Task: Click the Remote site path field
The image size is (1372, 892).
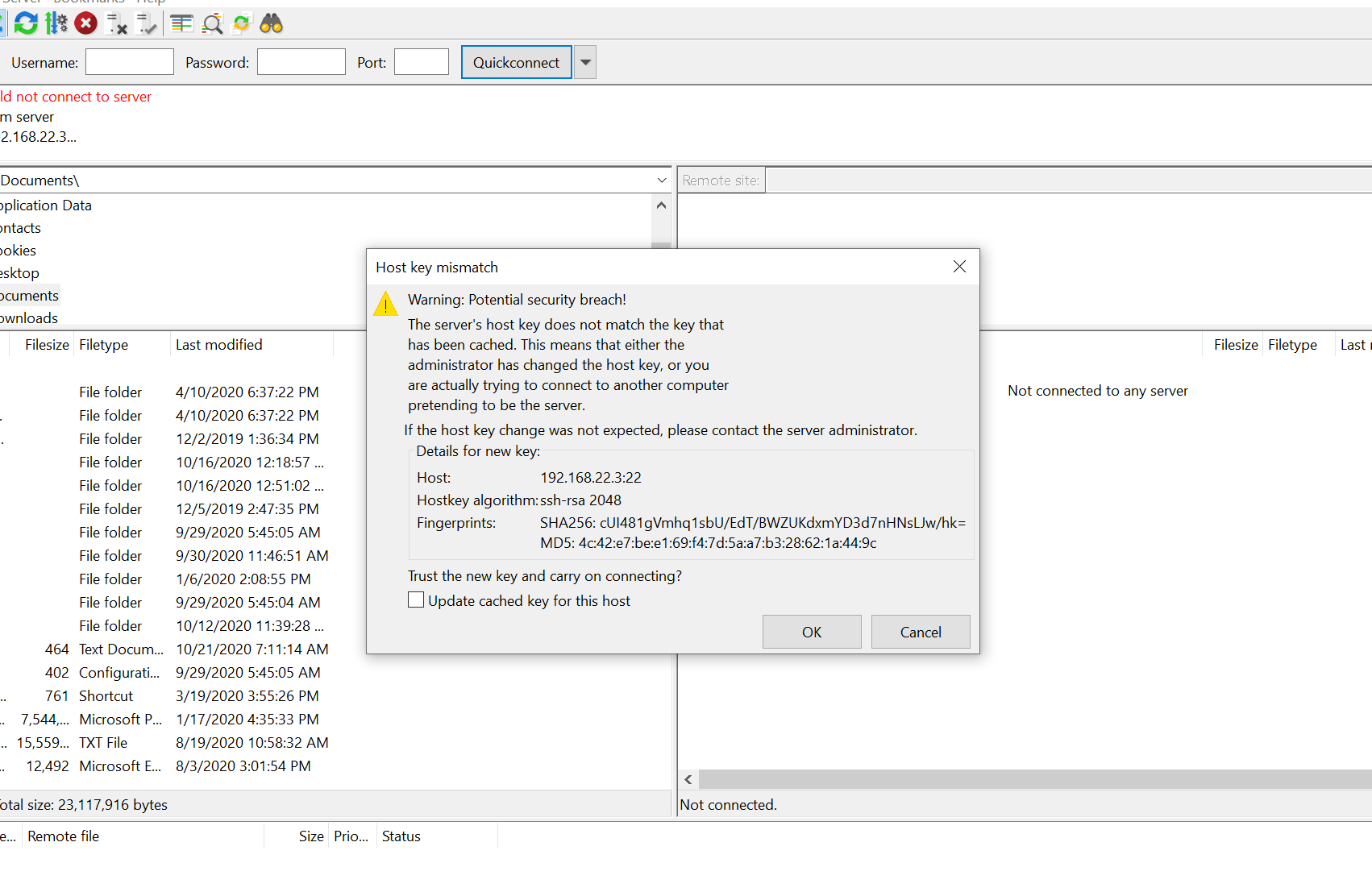Action: pyautogui.click(x=1068, y=180)
